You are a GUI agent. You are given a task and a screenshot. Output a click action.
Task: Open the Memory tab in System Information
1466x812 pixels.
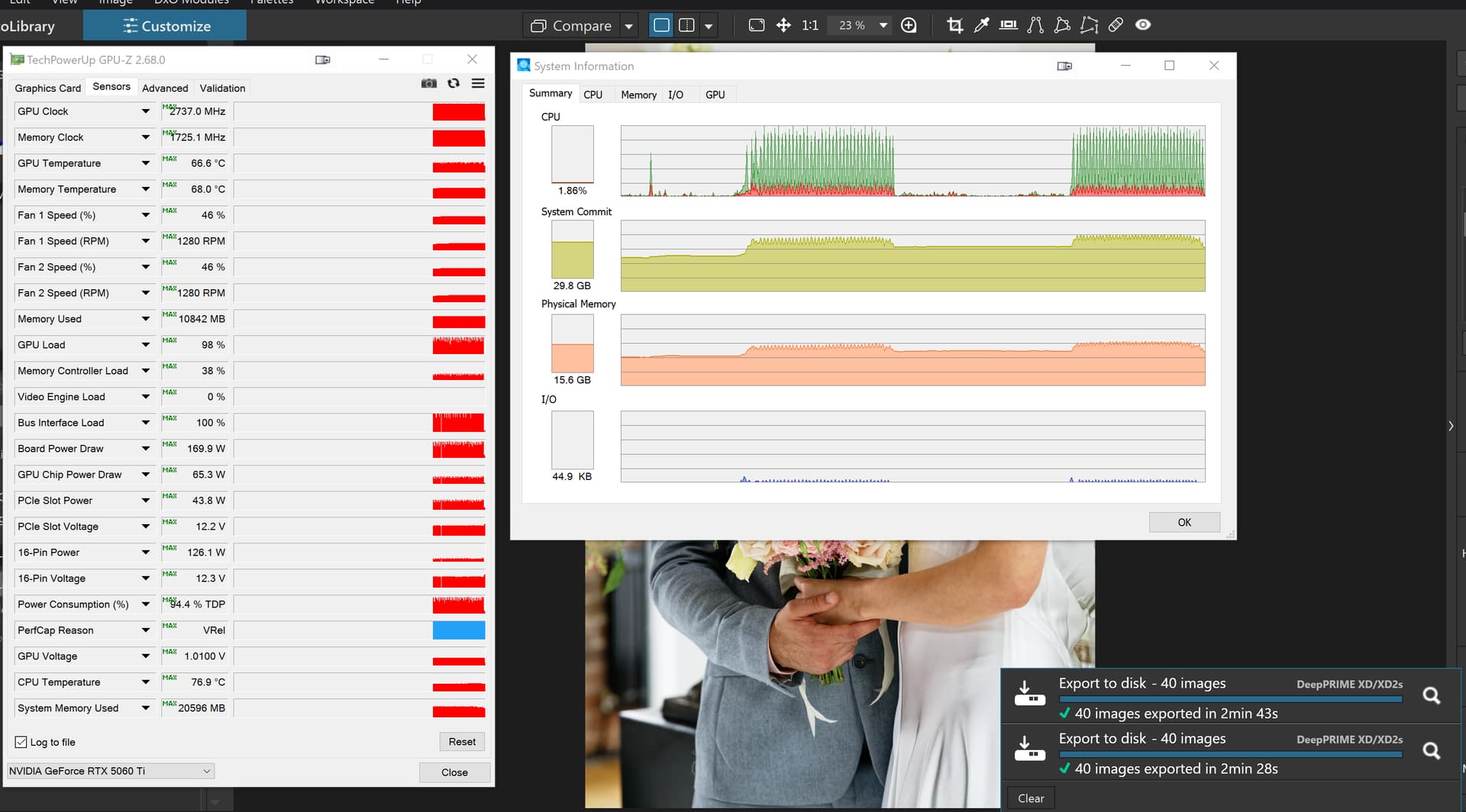point(638,95)
